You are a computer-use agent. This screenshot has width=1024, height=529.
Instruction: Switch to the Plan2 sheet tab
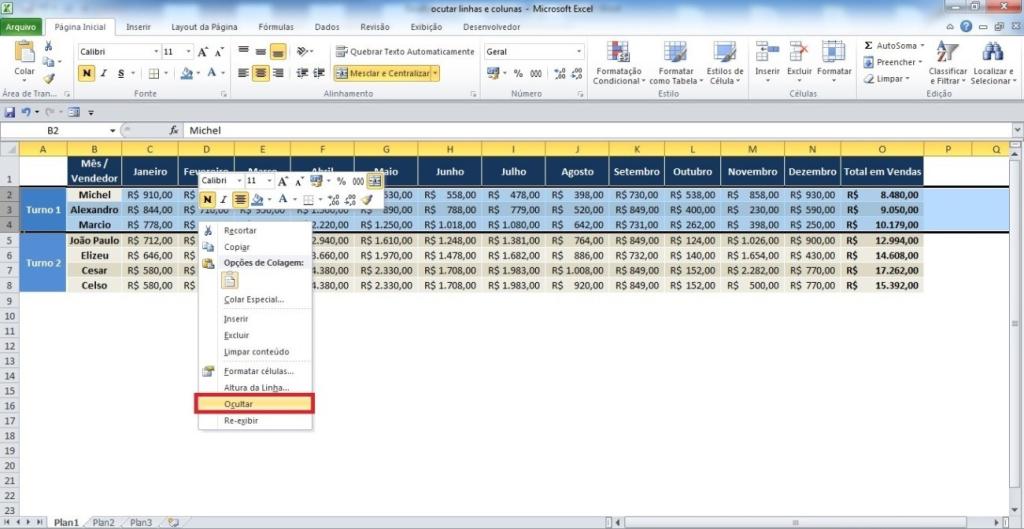pos(103,522)
